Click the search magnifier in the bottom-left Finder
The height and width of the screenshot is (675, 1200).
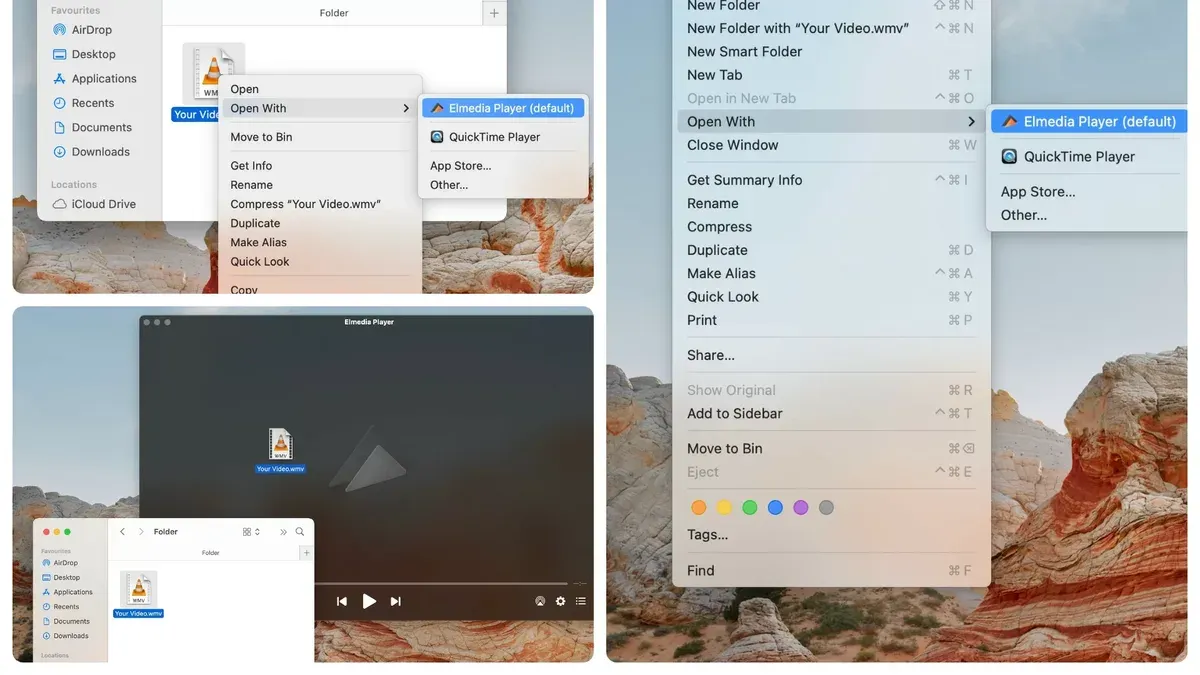coord(300,532)
